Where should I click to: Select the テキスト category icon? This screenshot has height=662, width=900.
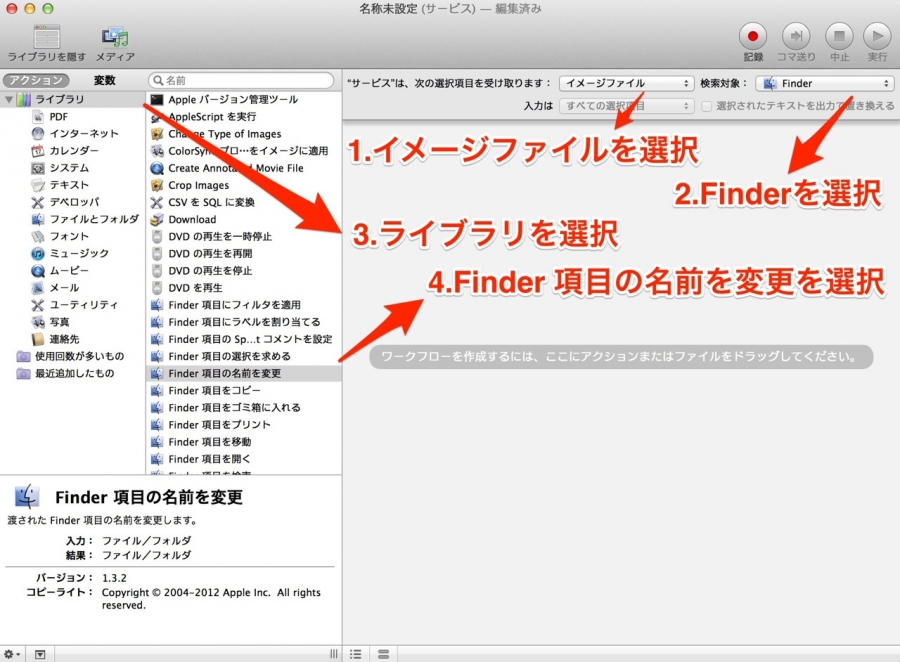pos(38,185)
